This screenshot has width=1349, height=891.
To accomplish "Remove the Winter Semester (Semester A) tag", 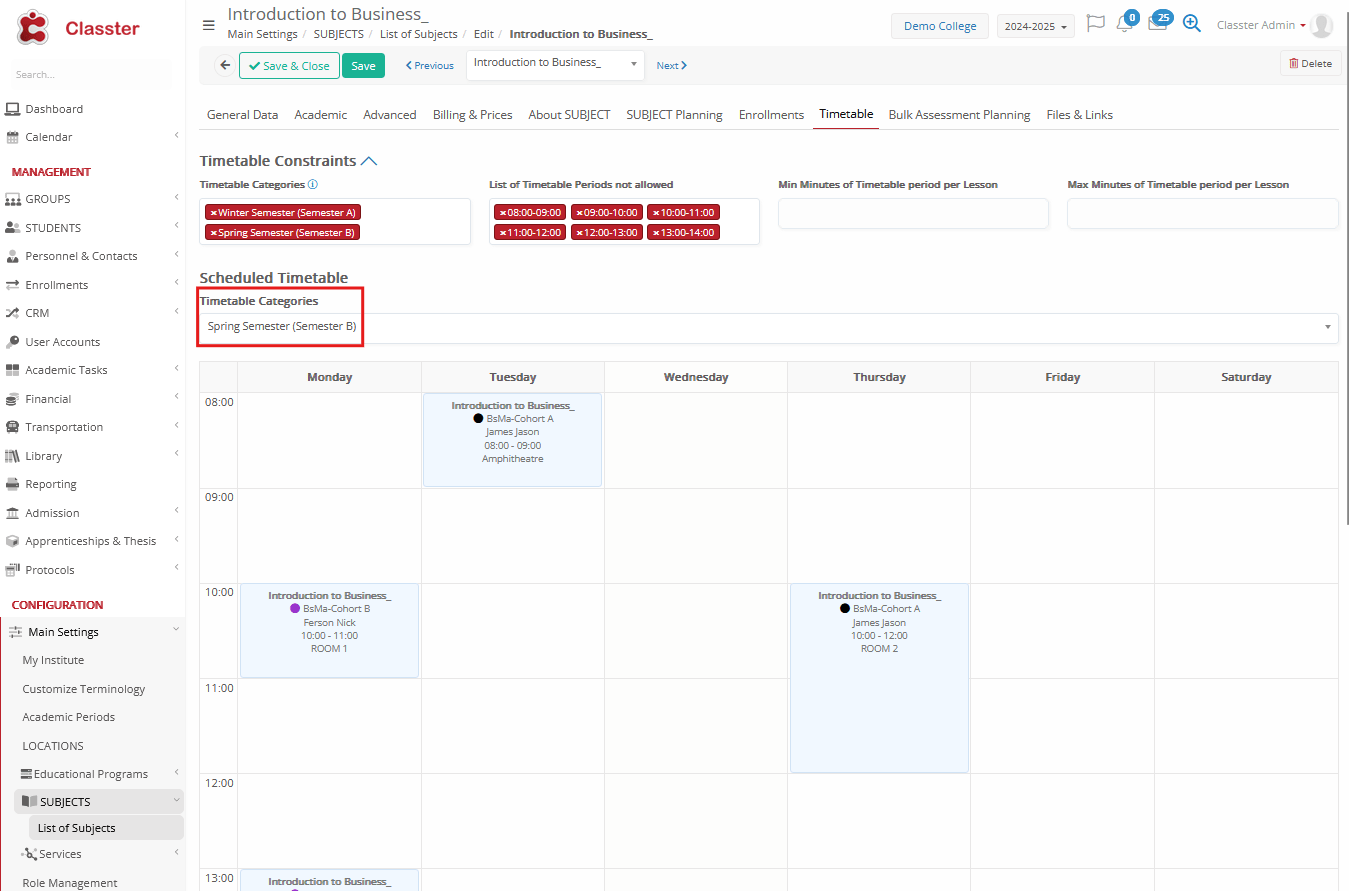I will [213, 213].
